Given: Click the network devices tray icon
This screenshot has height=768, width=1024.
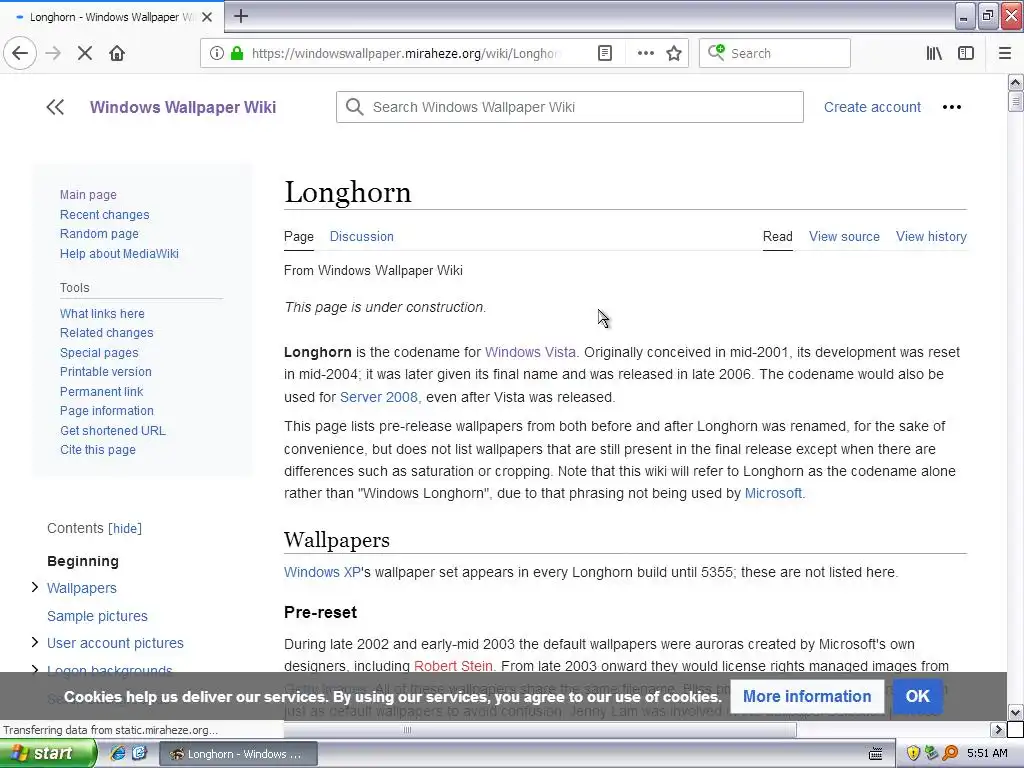Looking at the screenshot, I should [x=932, y=754].
